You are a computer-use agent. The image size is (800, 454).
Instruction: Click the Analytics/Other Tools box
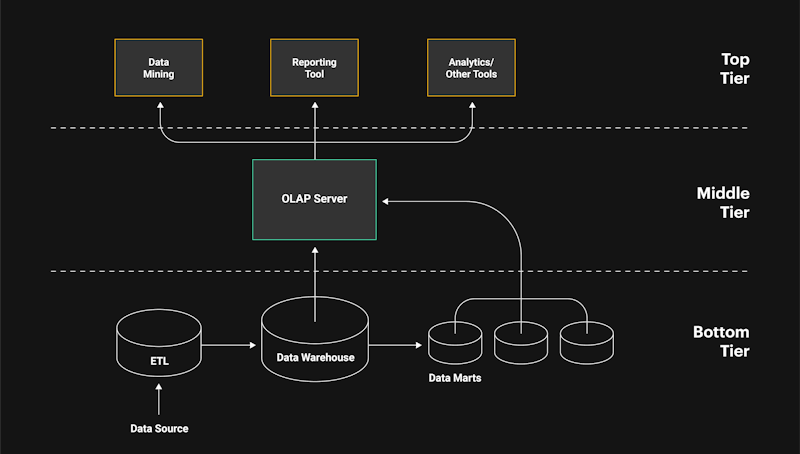[x=471, y=67]
